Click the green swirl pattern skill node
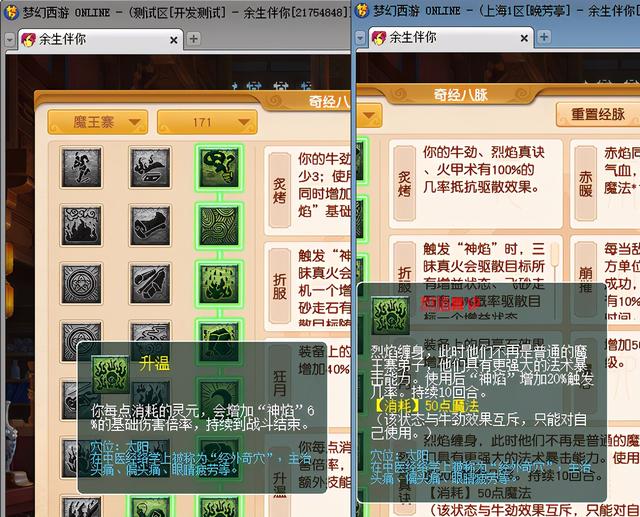This screenshot has height=517, width=640. click(x=219, y=226)
